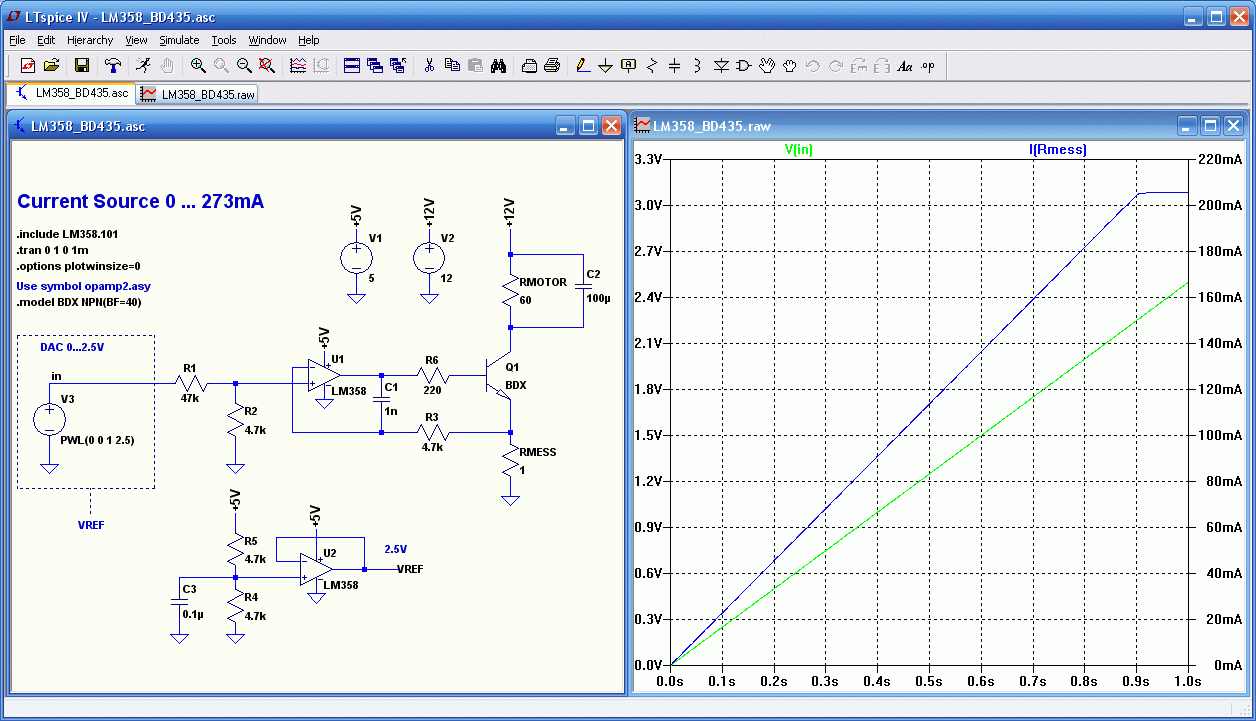This screenshot has width=1256, height=721.
Task: Click the 3.3V left axis label
Action: (x=650, y=159)
